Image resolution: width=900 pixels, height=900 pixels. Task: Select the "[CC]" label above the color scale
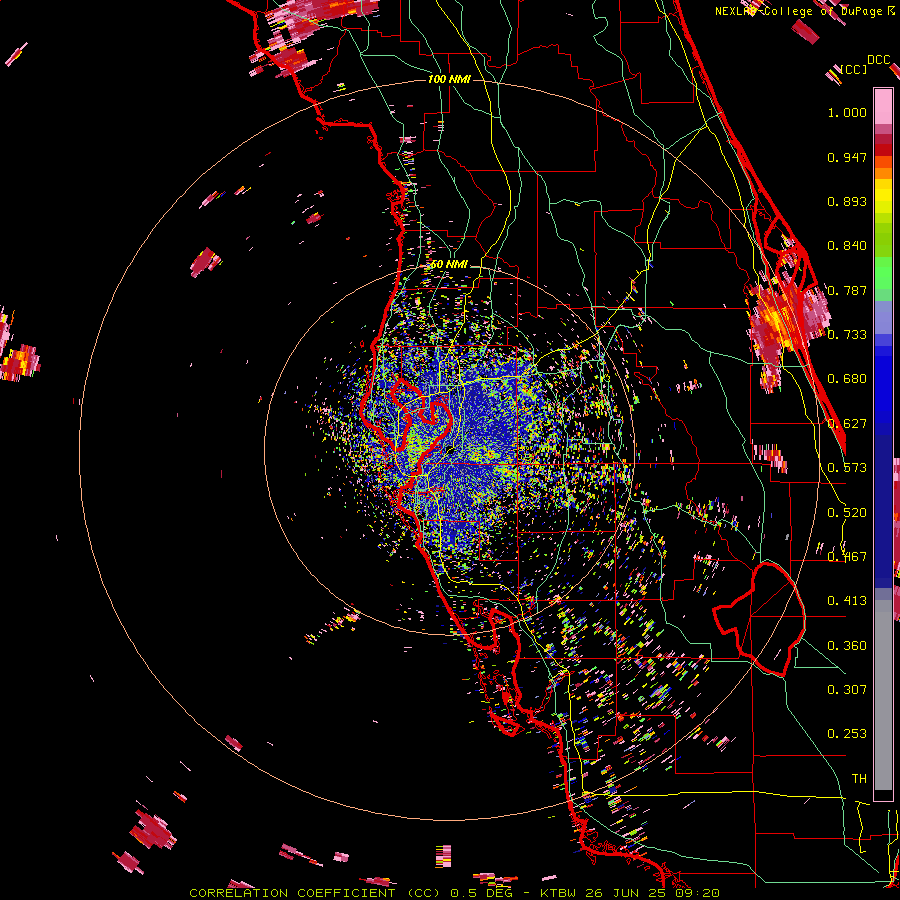[854, 69]
